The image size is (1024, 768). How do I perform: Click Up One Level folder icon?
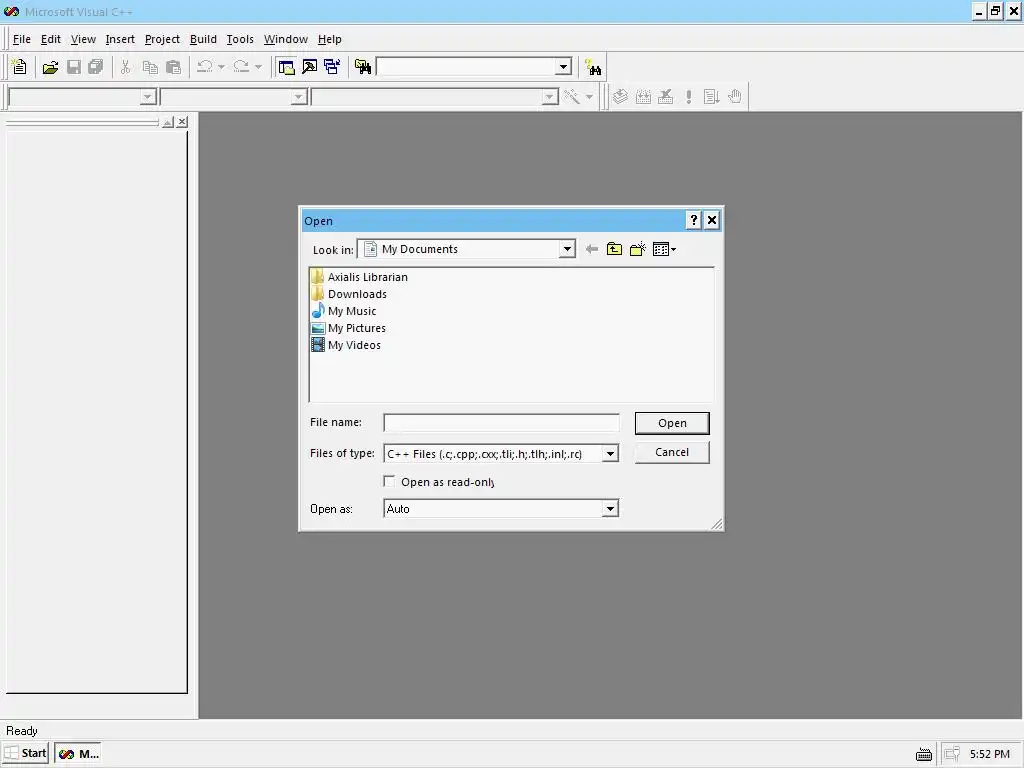(x=614, y=249)
